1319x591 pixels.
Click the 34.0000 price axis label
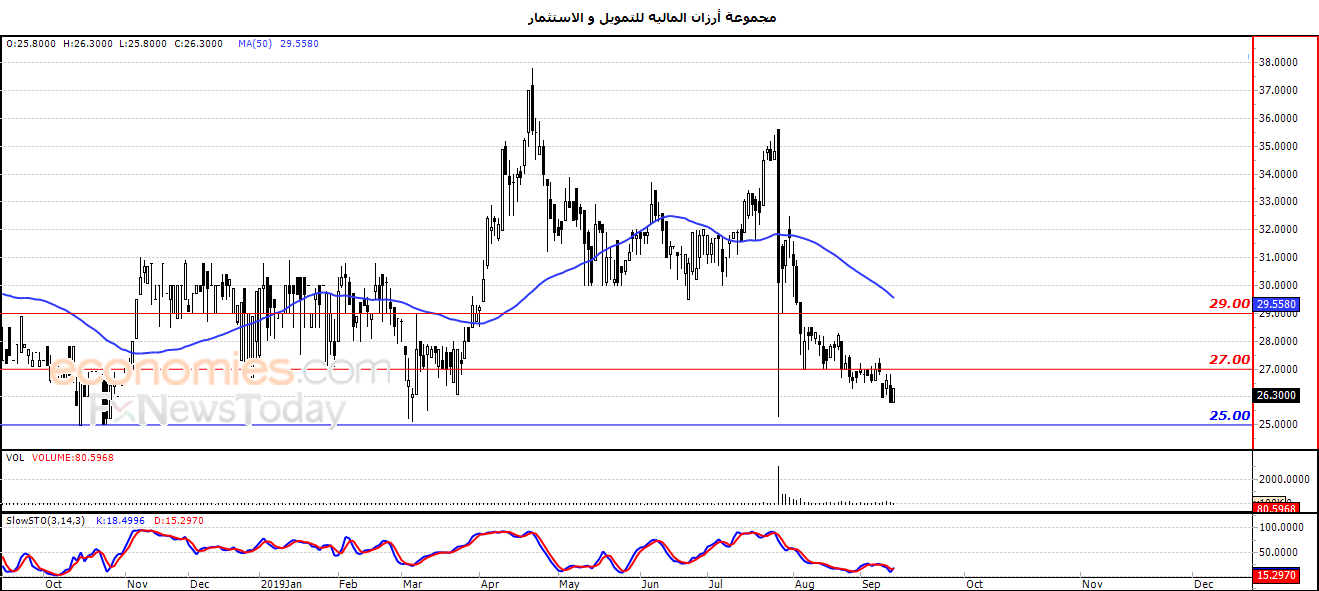click(1279, 174)
